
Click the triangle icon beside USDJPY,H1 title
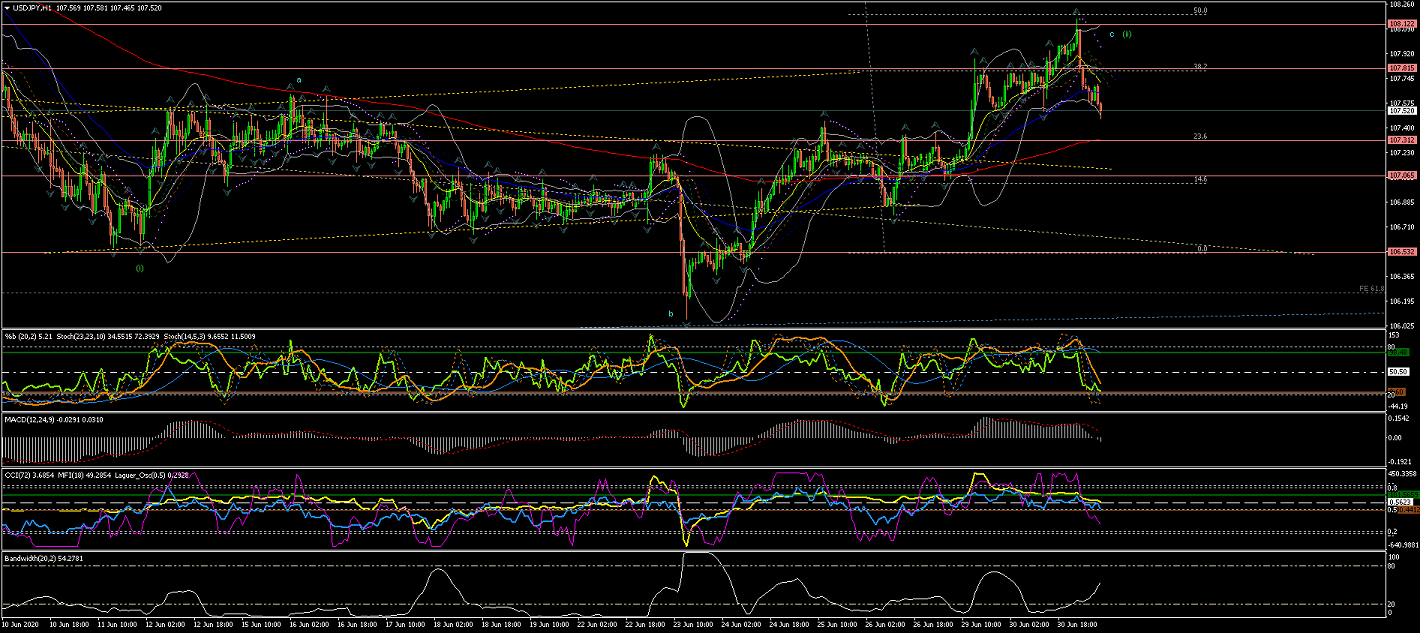click(6, 7)
